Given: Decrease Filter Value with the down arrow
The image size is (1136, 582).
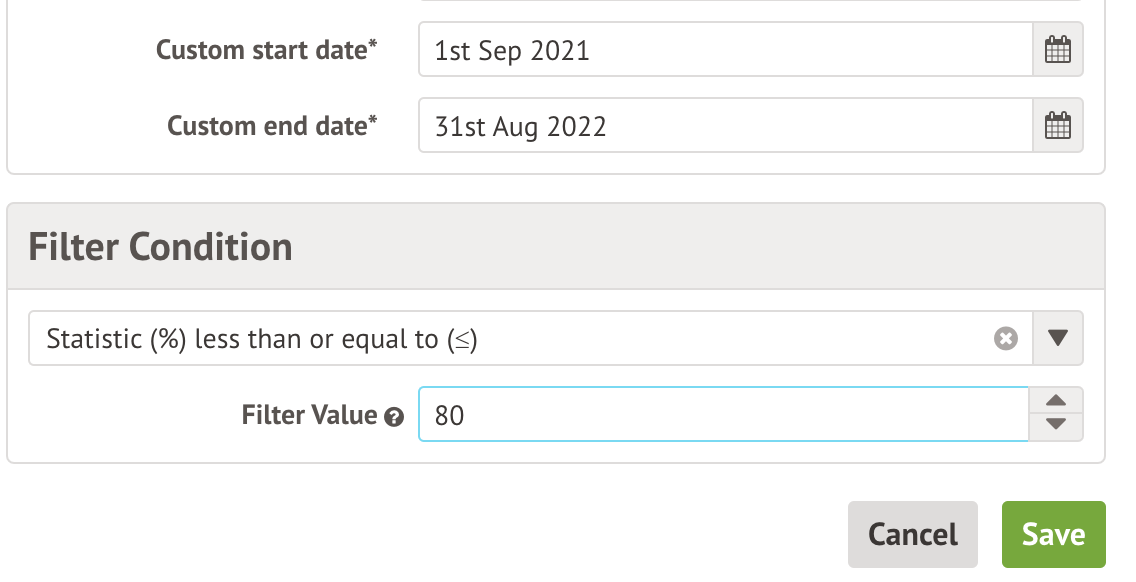Looking at the screenshot, I should click(x=1056, y=425).
